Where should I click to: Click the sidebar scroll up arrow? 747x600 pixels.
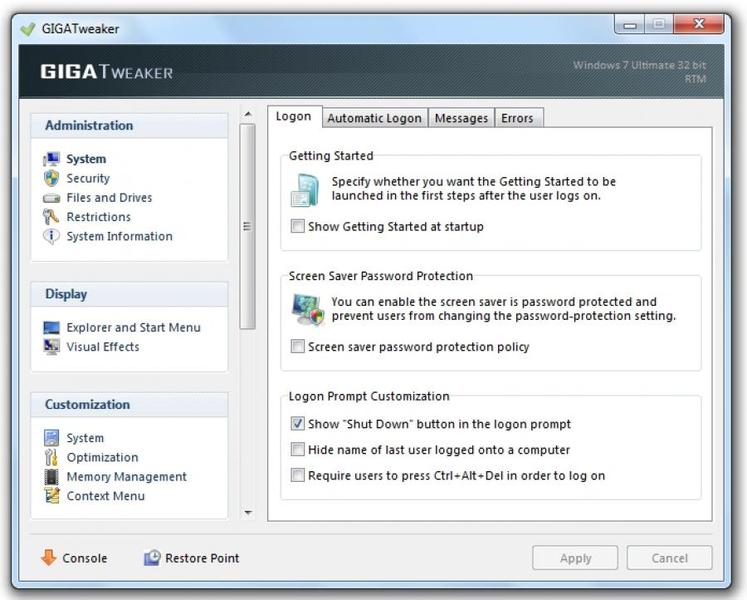pos(248,114)
